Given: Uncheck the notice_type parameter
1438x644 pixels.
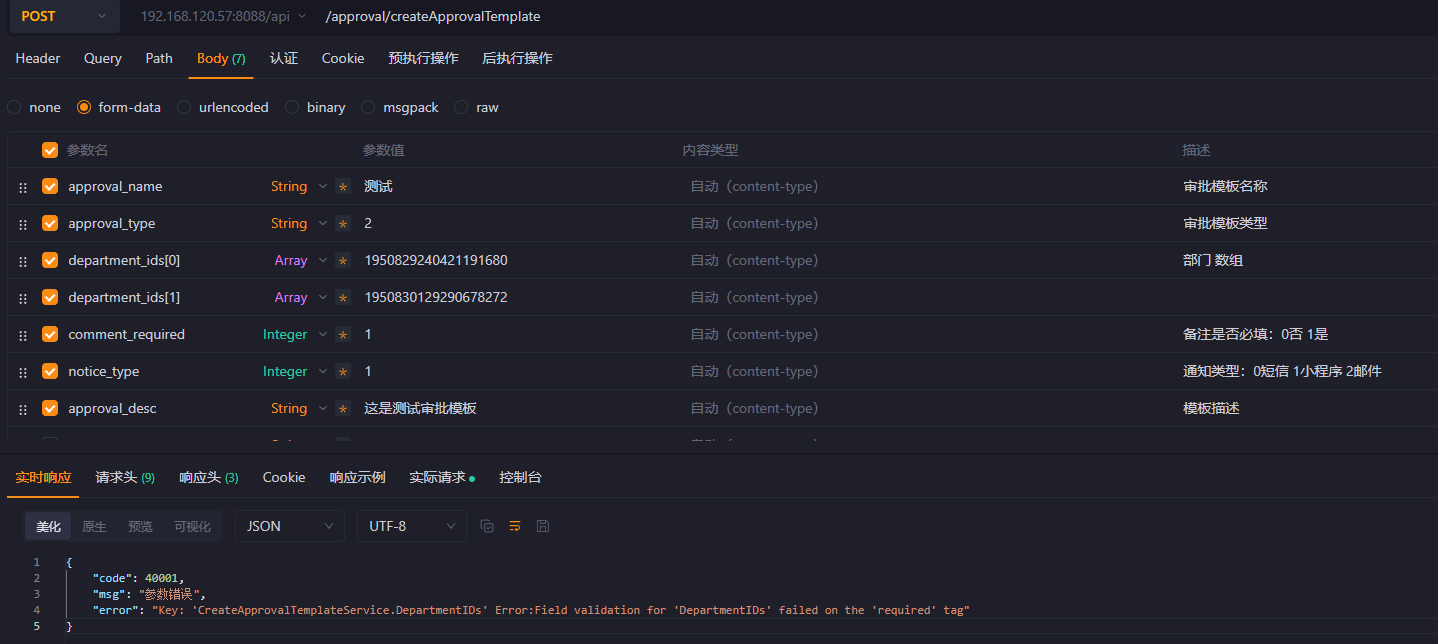Looking at the screenshot, I should 50,371.
